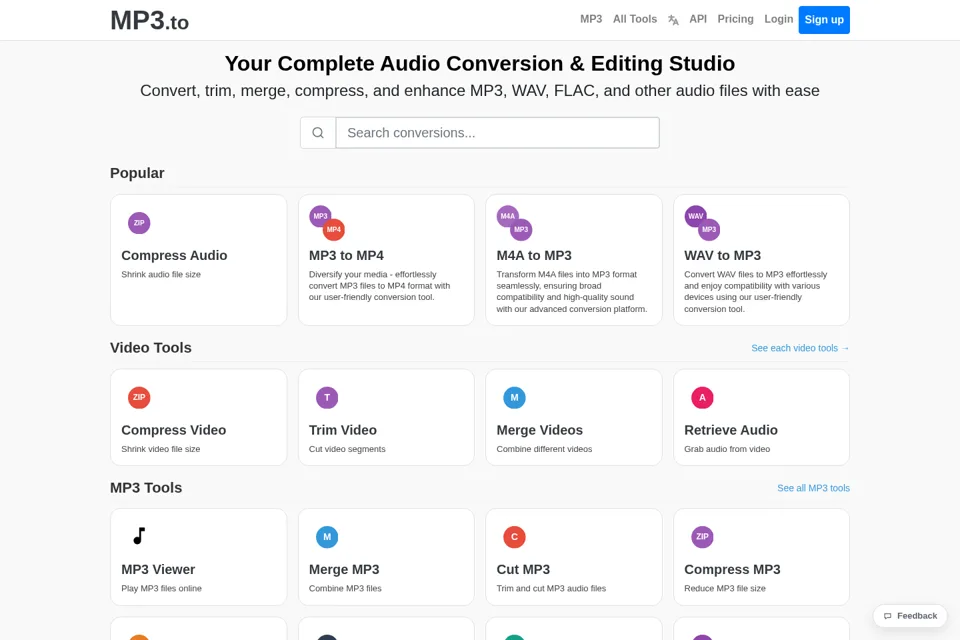This screenshot has width=960, height=640.
Task: Click the blue M icon for Merge Videos
Action: point(514,397)
